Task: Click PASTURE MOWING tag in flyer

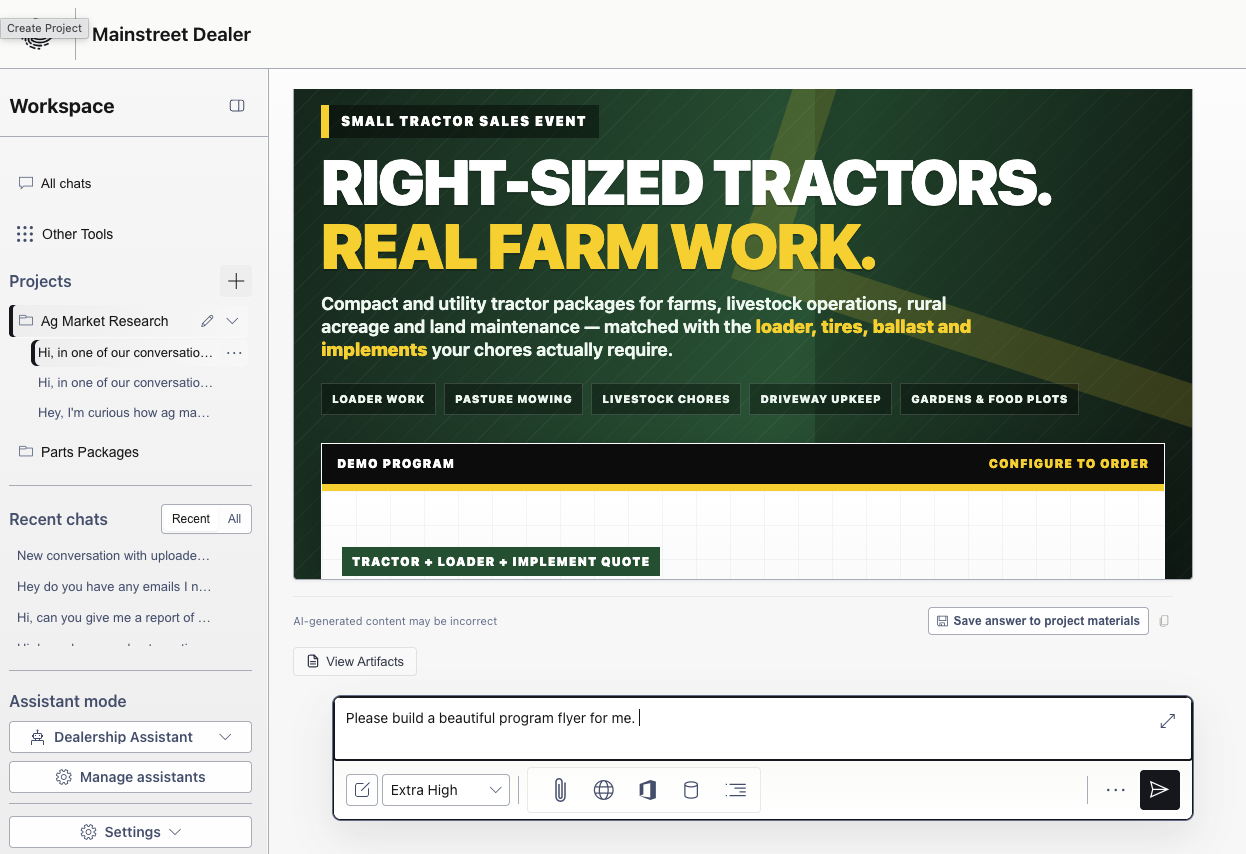Action: pos(513,399)
